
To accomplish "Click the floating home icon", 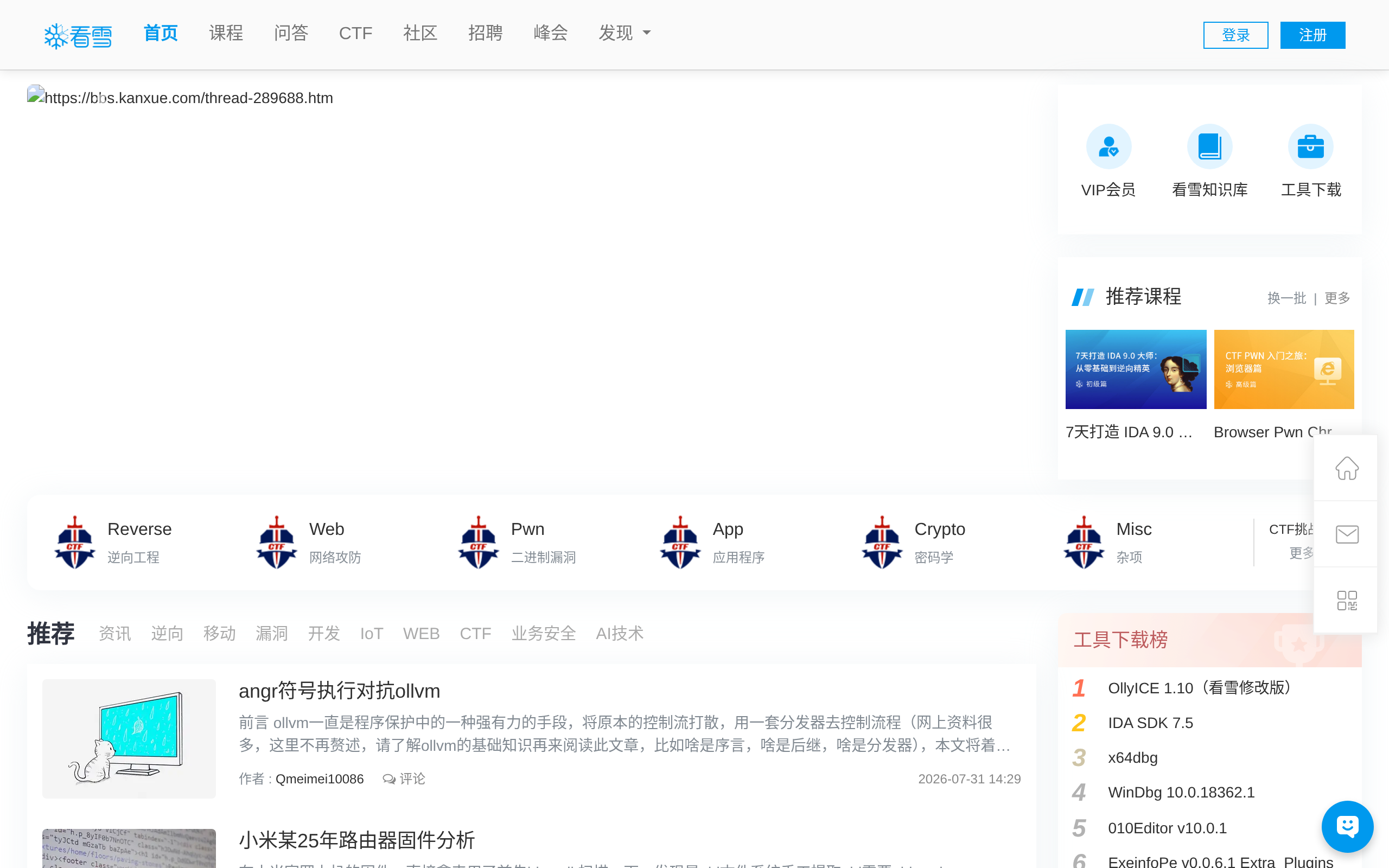I will click(1347, 468).
